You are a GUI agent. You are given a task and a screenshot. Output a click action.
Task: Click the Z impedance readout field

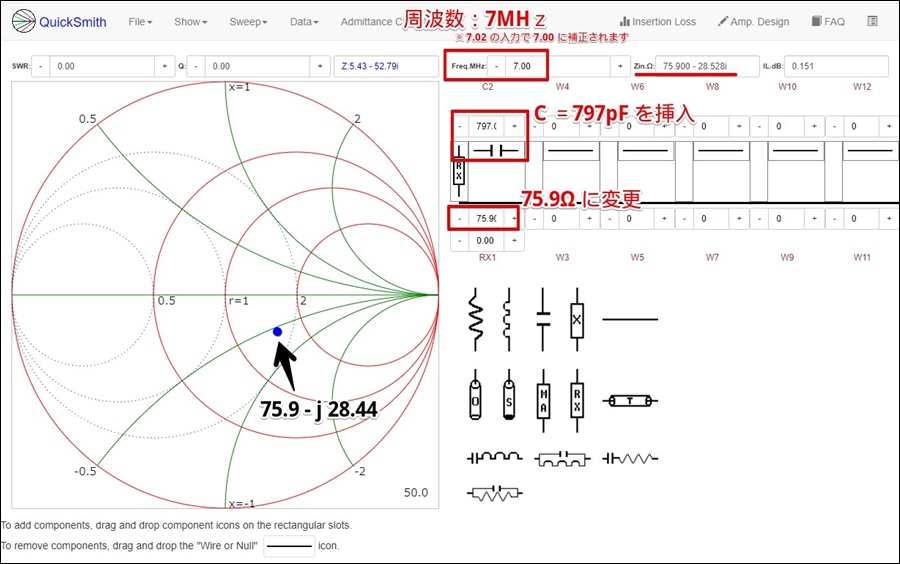click(x=386, y=66)
